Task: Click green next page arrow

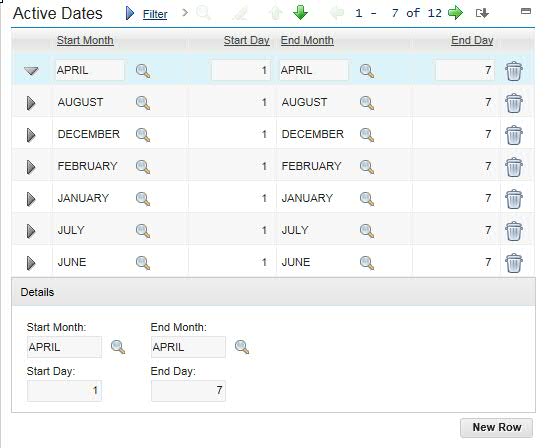Action: [456, 13]
